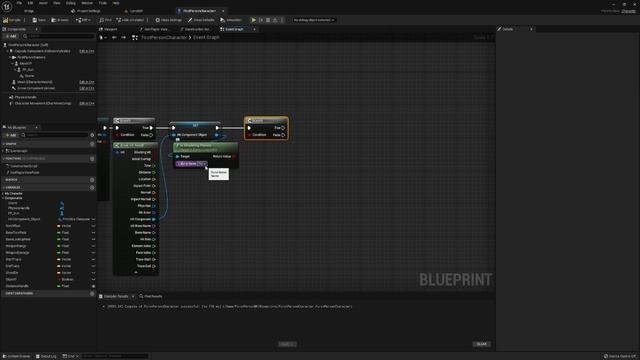Open the debug object selector dropdown

(x=314, y=20)
